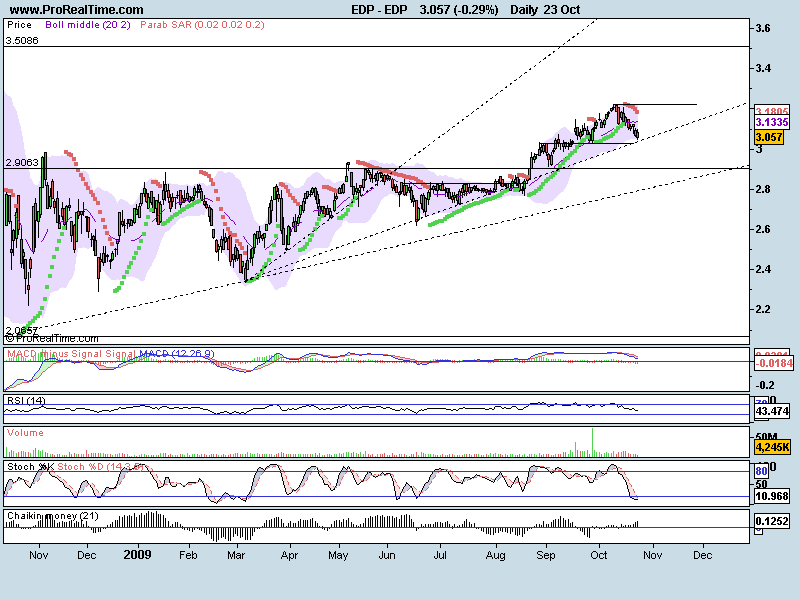Open the Chaikin money (21) panel label
Screen dimensions: 800x600
(x=52, y=516)
